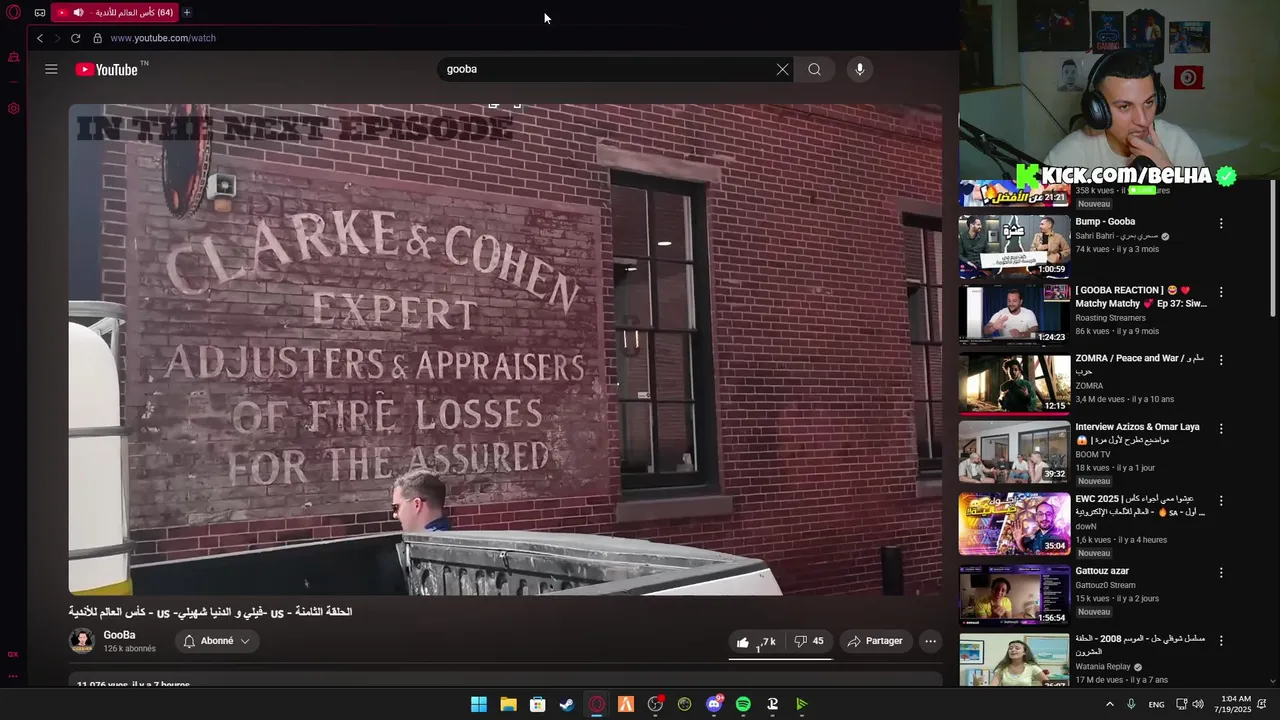This screenshot has width=1280, height=720.
Task: Open a new browser tab
Action: [x=186, y=13]
